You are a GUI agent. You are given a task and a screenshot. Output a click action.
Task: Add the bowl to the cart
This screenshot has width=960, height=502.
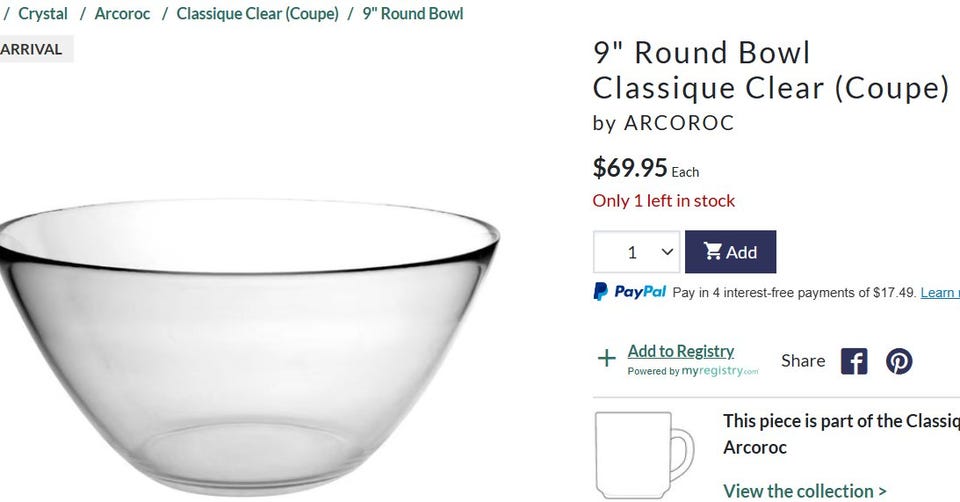click(x=730, y=252)
